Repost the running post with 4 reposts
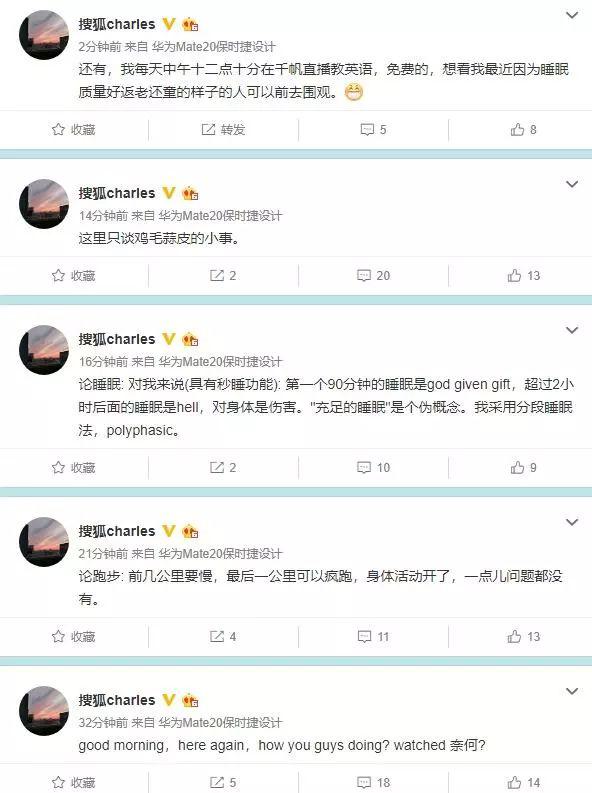 pos(223,637)
